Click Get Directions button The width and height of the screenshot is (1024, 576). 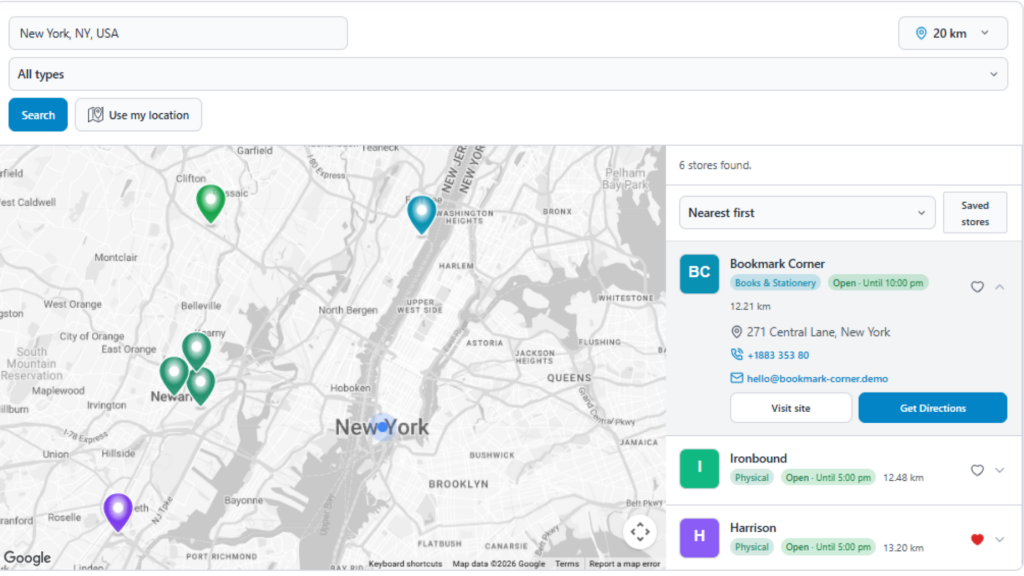coord(933,408)
